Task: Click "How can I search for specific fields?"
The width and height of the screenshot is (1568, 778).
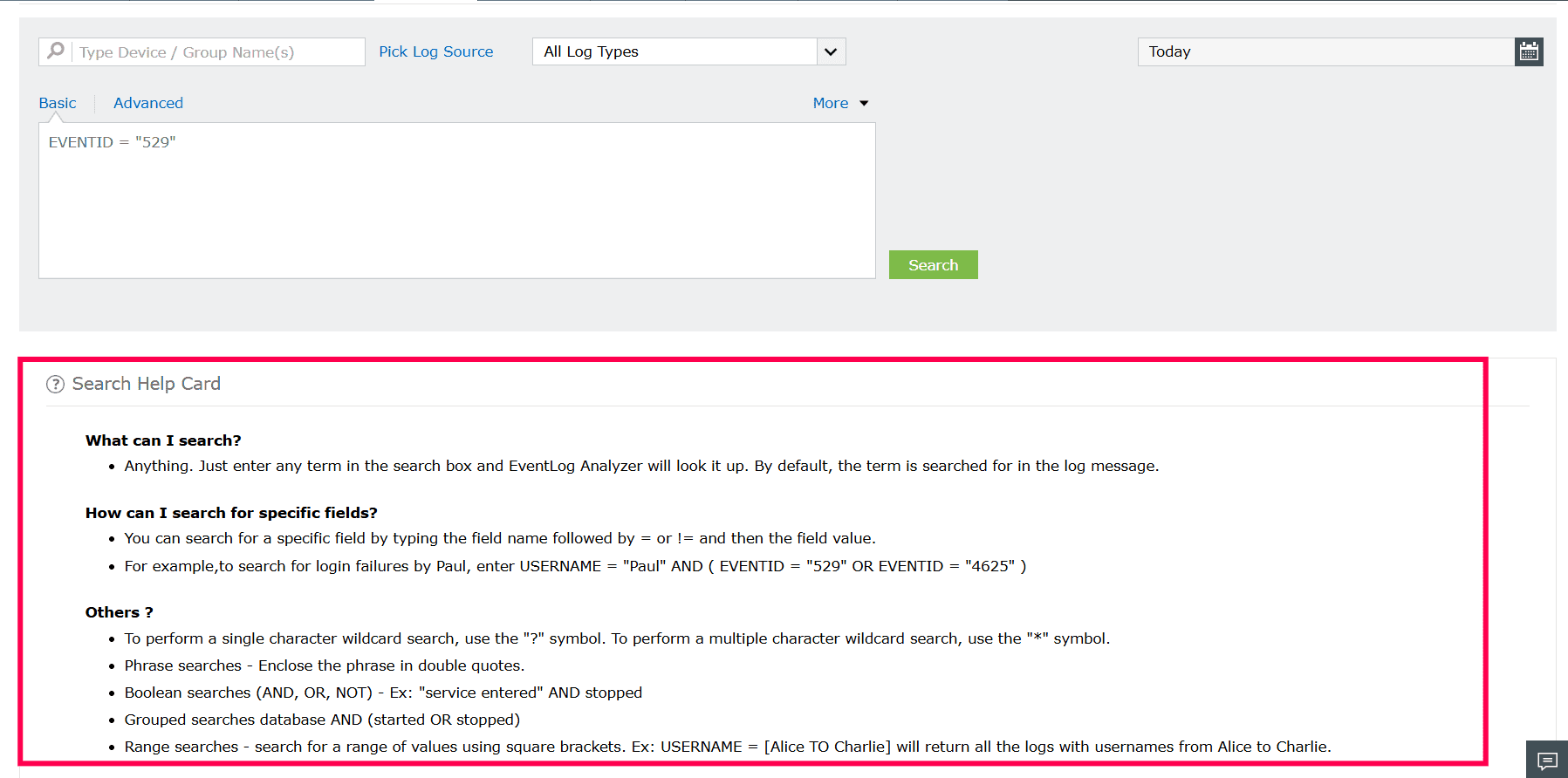Action: point(231,513)
